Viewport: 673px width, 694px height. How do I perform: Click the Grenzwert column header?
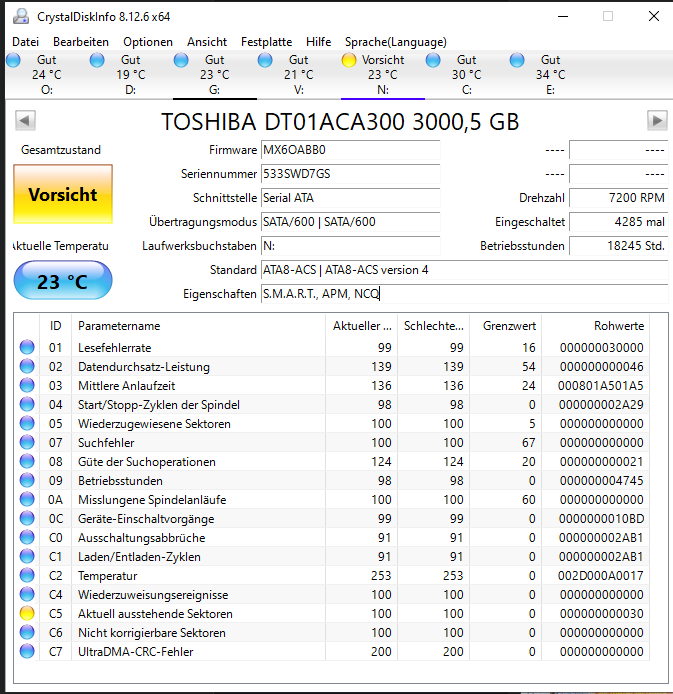505,326
